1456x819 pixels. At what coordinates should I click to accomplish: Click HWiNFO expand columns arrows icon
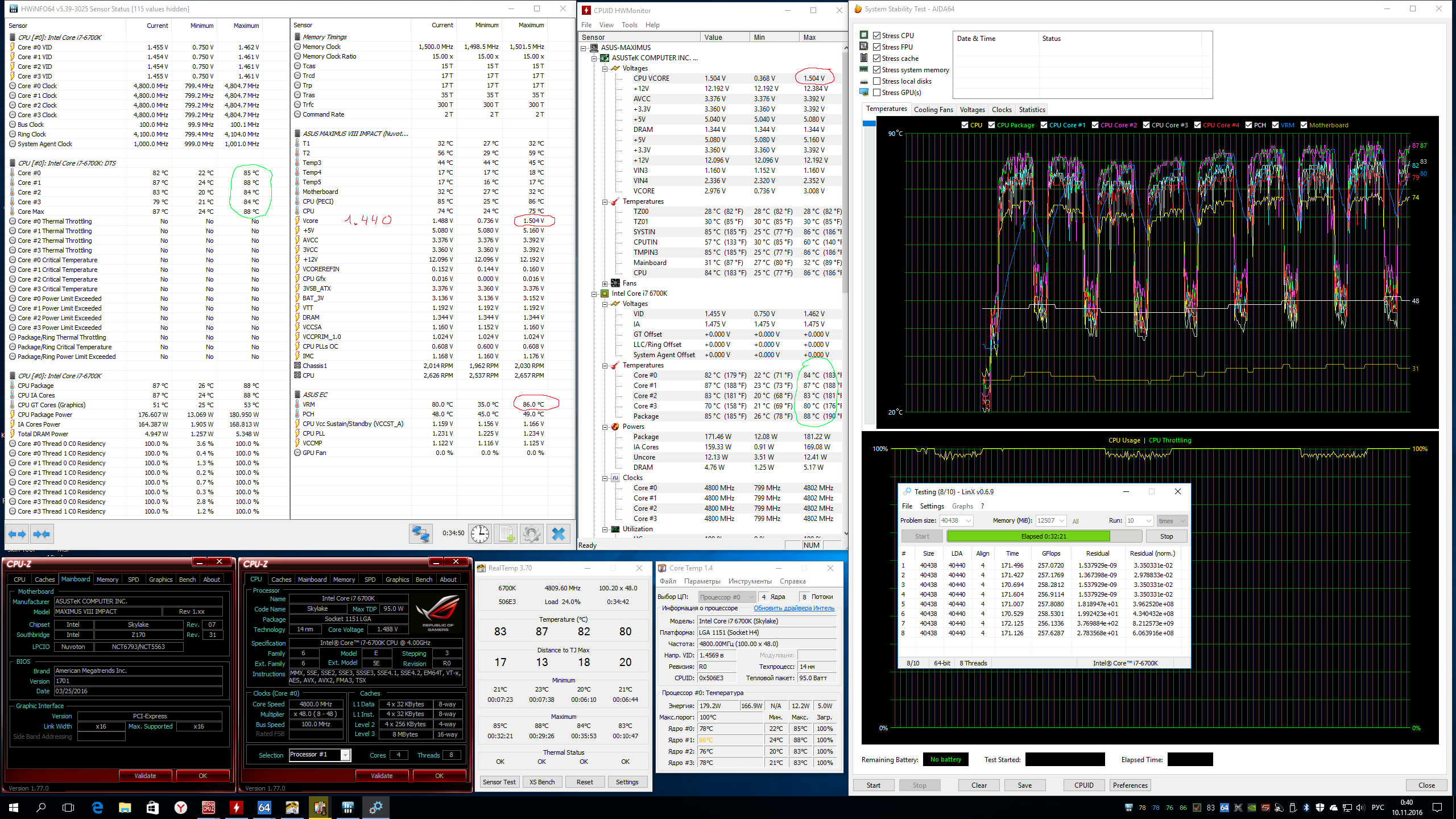(x=17, y=534)
